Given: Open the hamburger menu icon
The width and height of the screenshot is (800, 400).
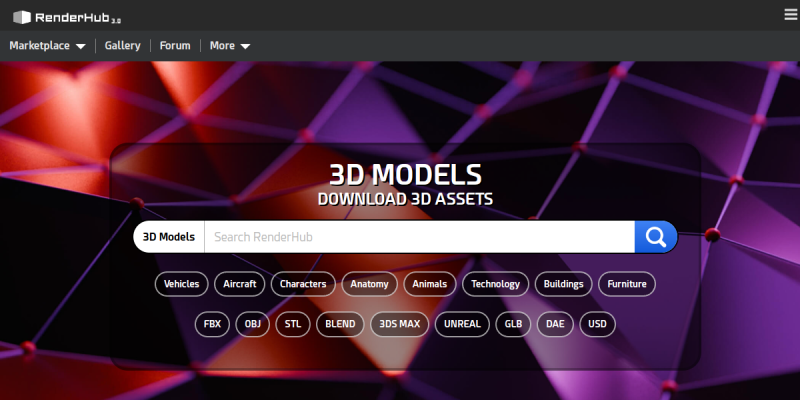Looking at the screenshot, I should (x=791, y=15).
